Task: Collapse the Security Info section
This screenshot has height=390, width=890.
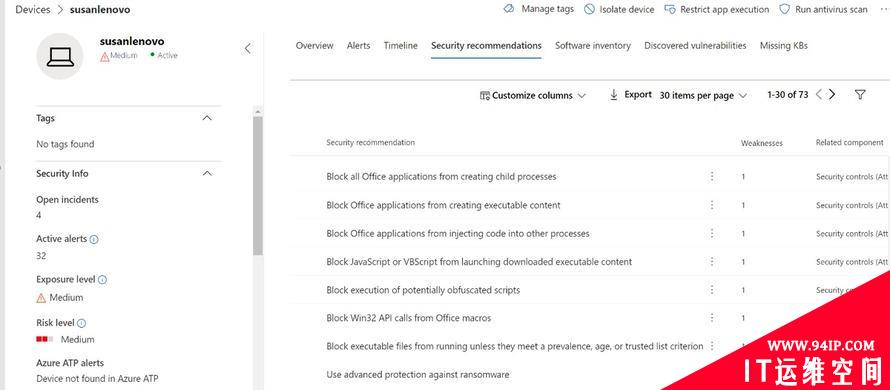Action: click(x=207, y=174)
